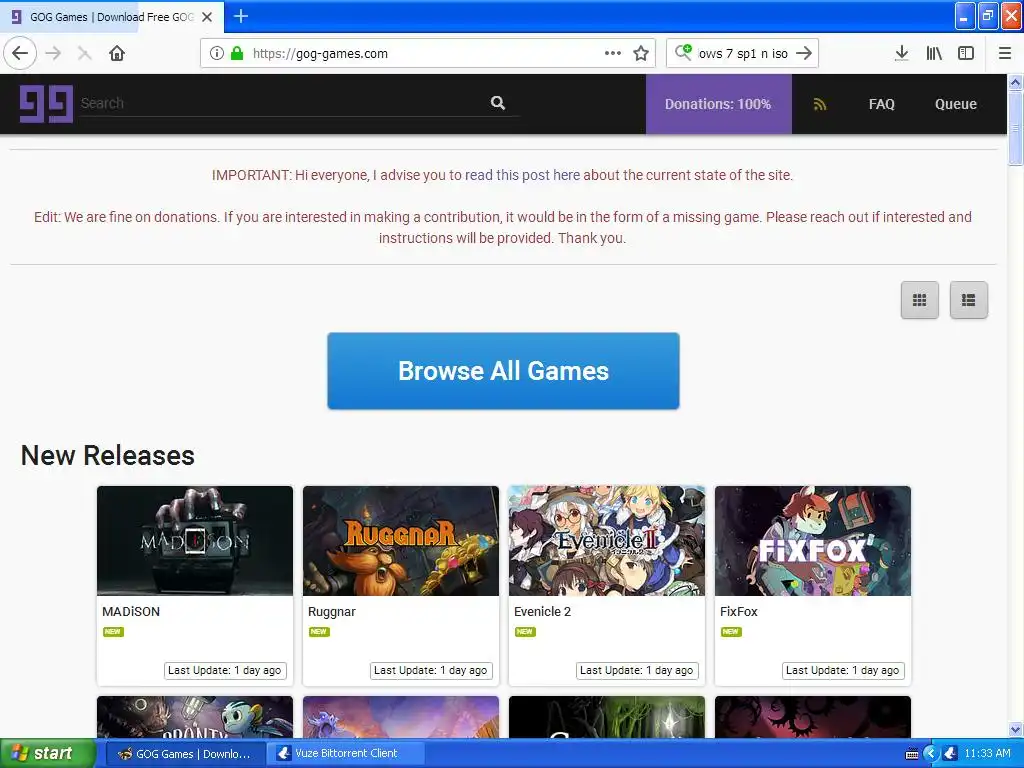Open the MADiSON game thumbnail
1024x768 pixels.
[195, 540]
